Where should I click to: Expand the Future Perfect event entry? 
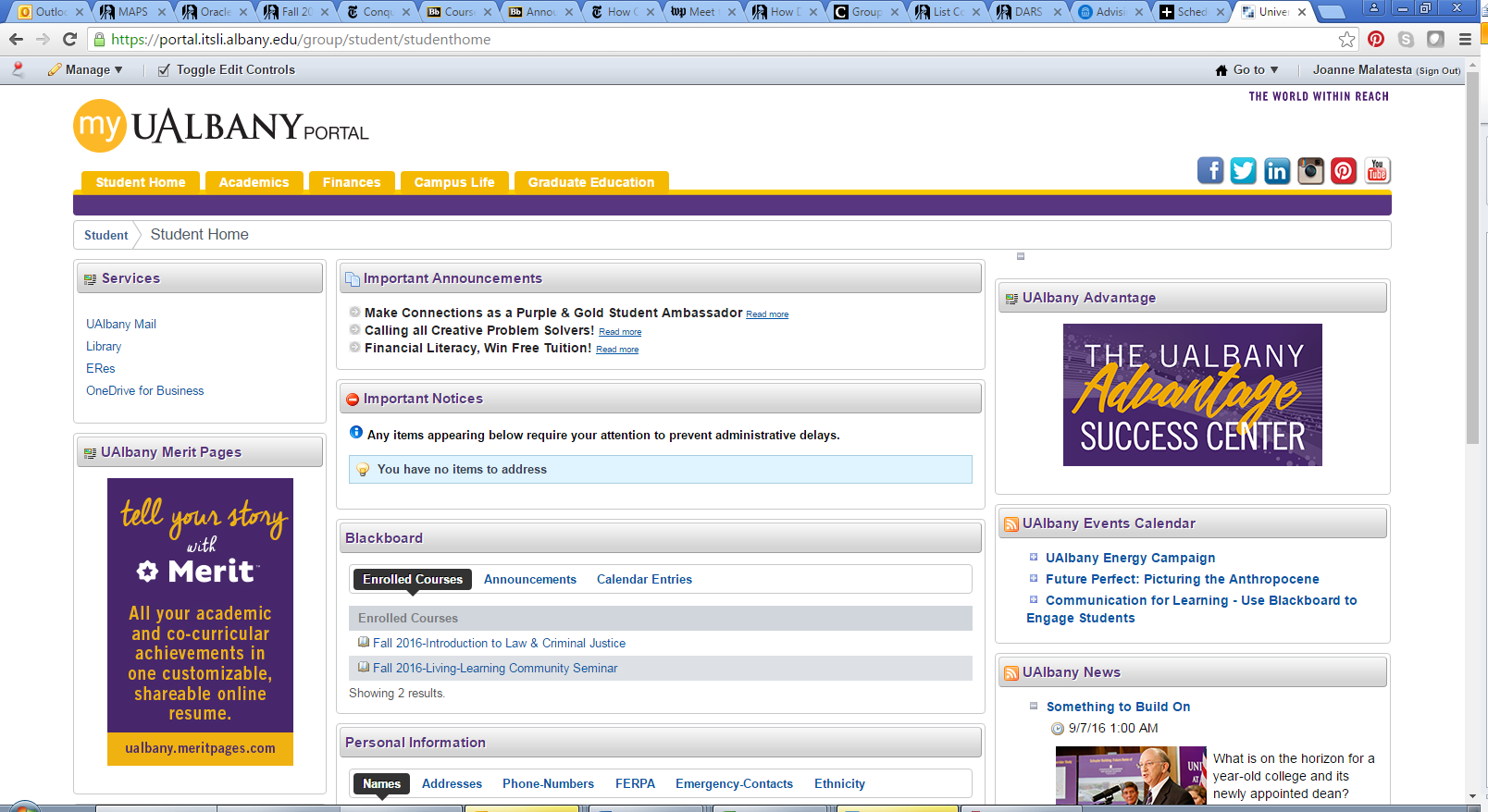(x=1034, y=578)
